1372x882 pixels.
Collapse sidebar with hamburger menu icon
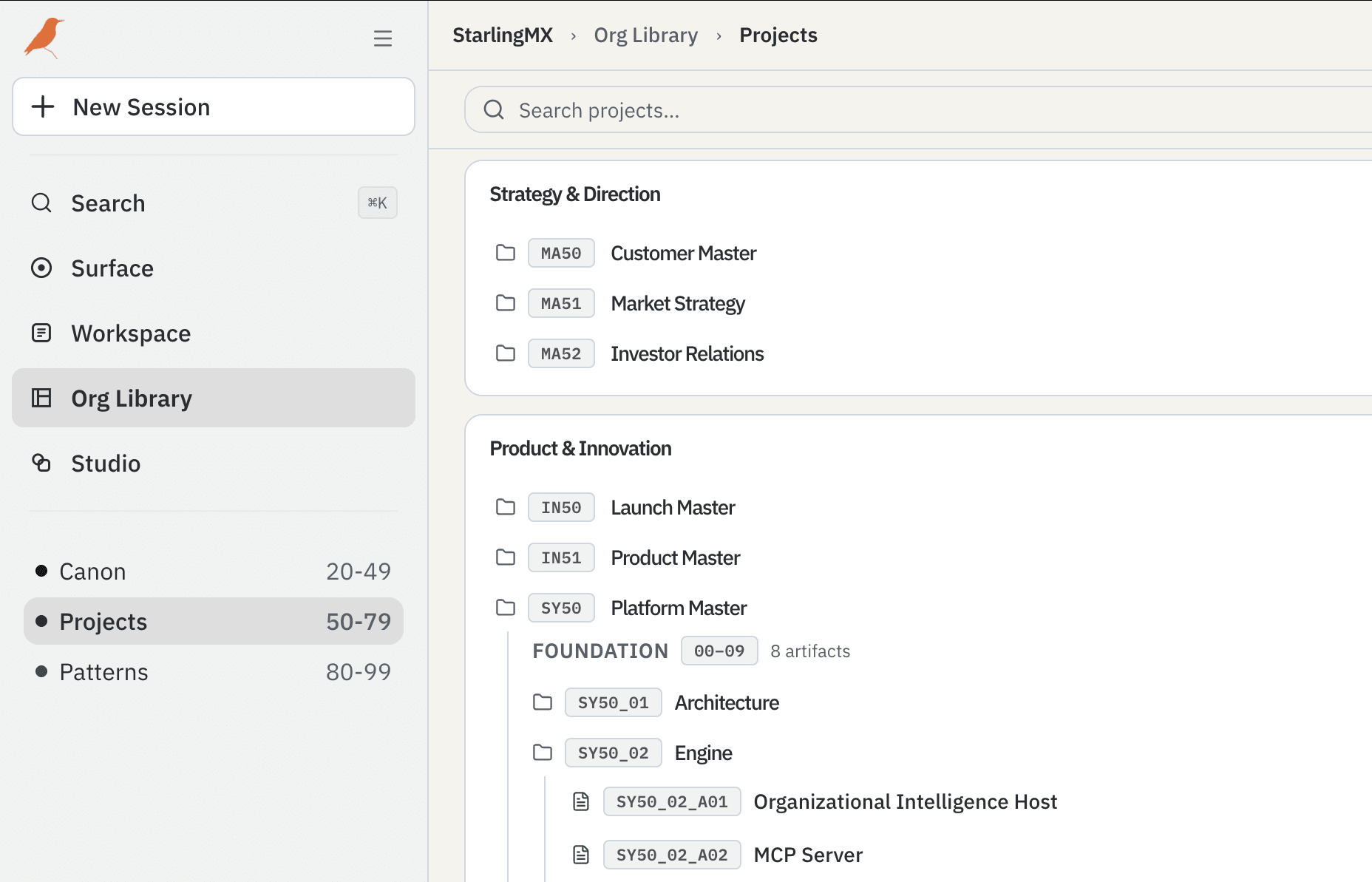click(x=382, y=38)
